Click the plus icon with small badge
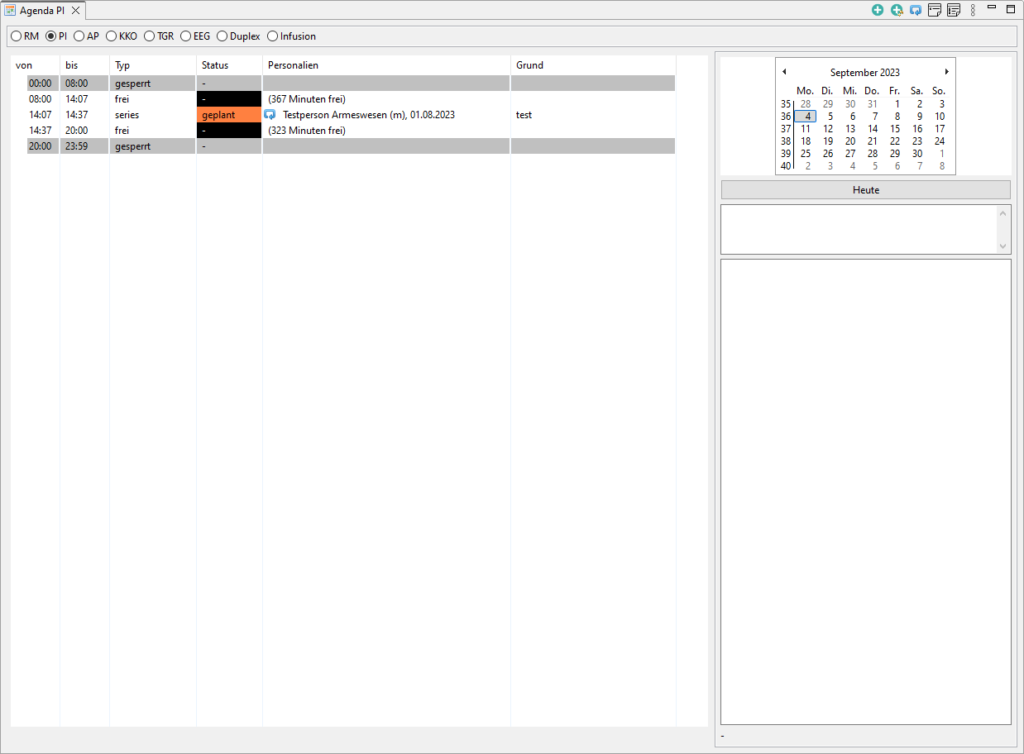 pos(896,10)
